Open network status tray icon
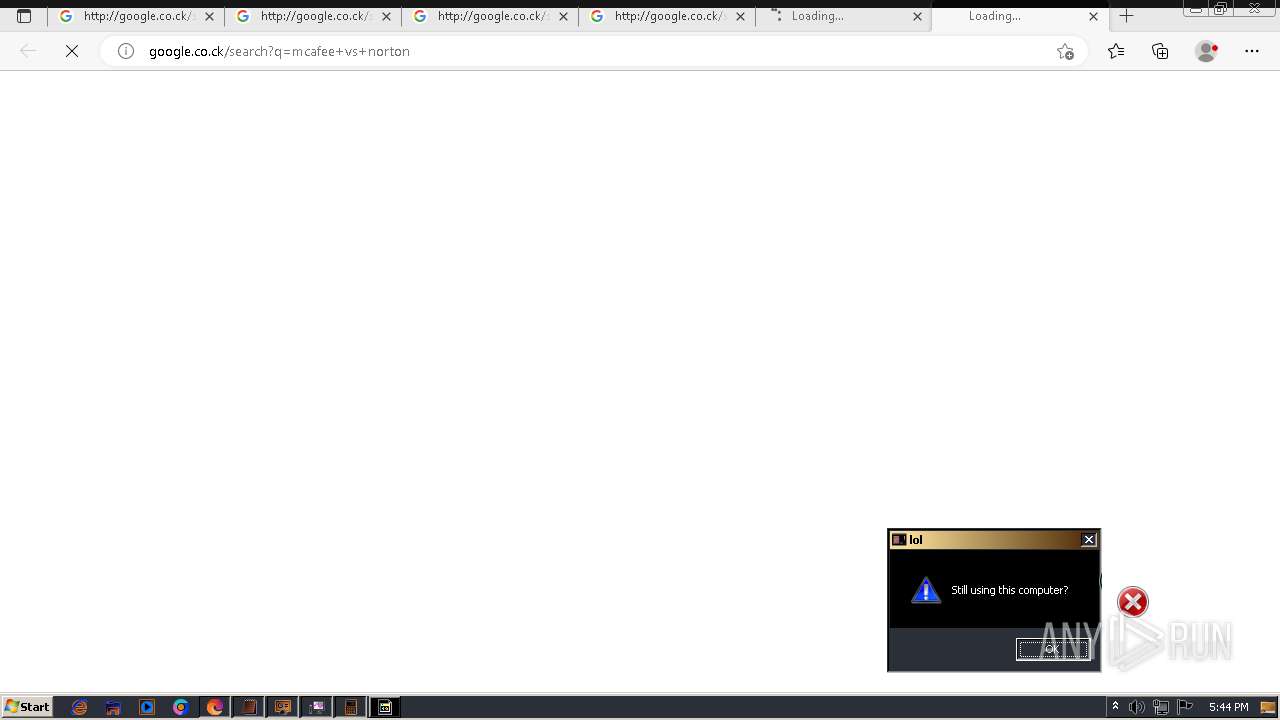This screenshot has height=720, width=1280. (1161, 707)
